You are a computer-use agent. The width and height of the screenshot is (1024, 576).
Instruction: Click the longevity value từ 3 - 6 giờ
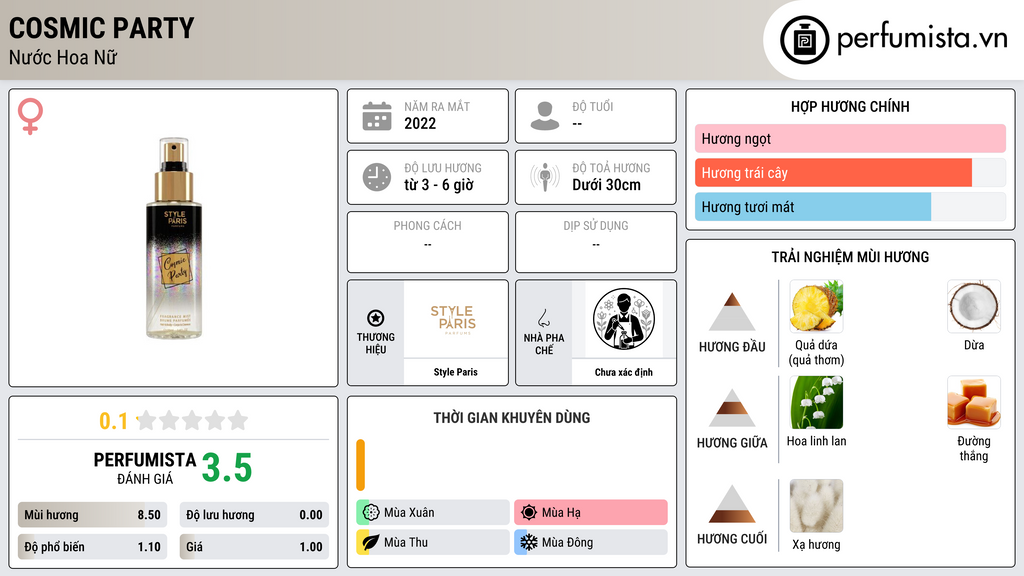click(439, 185)
